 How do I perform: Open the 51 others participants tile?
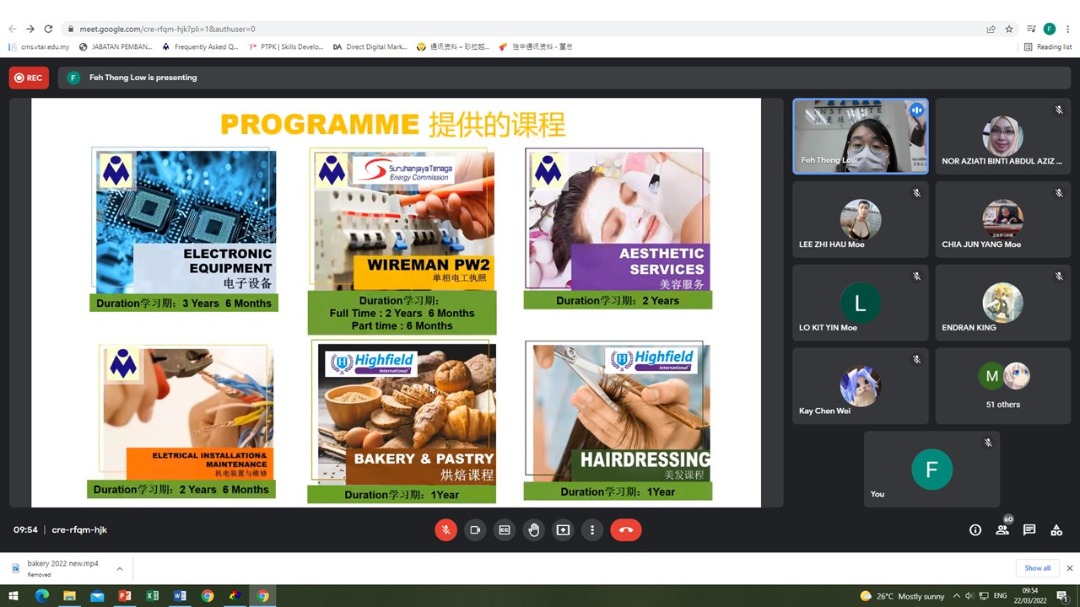pos(1003,386)
